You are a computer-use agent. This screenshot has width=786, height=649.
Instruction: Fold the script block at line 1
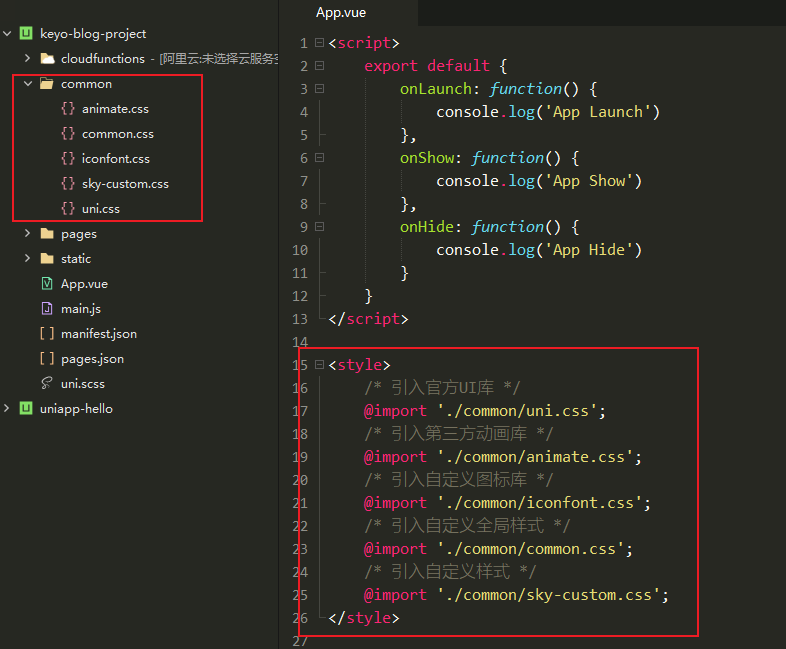pos(319,43)
